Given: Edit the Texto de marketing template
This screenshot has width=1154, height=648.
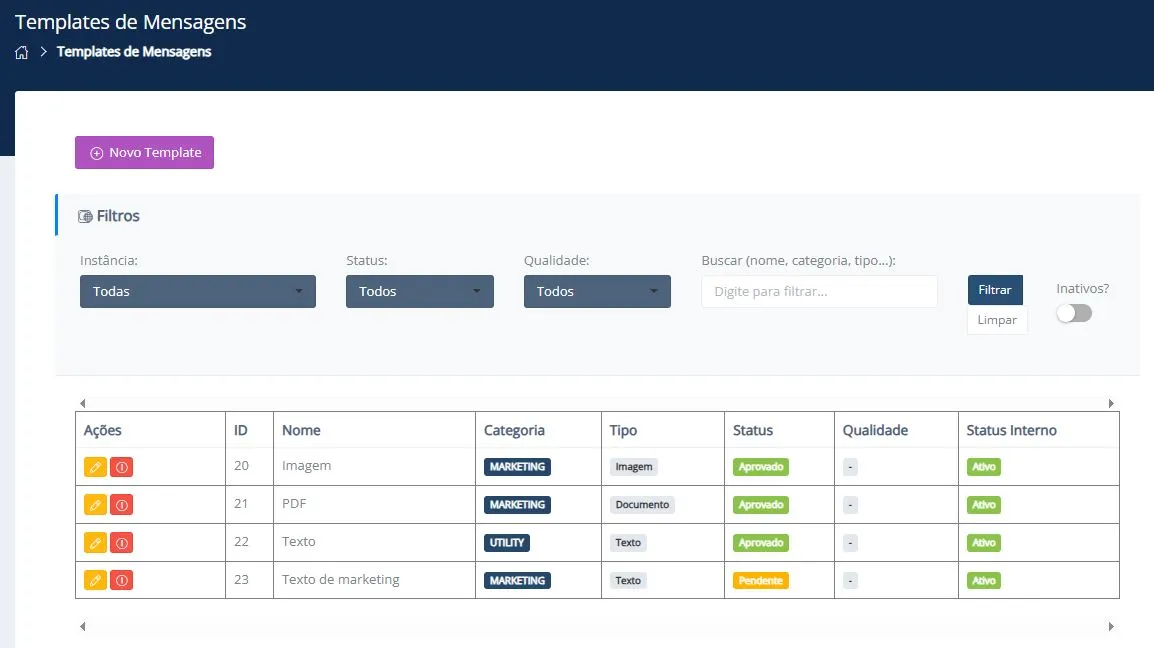Looking at the screenshot, I should (95, 580).
